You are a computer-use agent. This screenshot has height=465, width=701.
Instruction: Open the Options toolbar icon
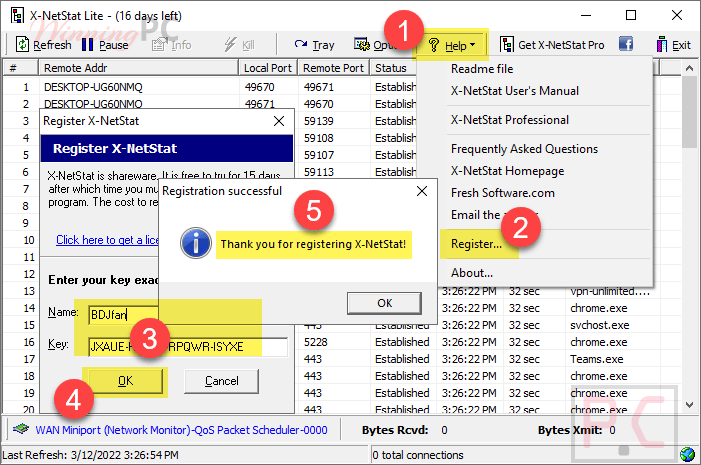pyautogui.click(x=361, y=44)
